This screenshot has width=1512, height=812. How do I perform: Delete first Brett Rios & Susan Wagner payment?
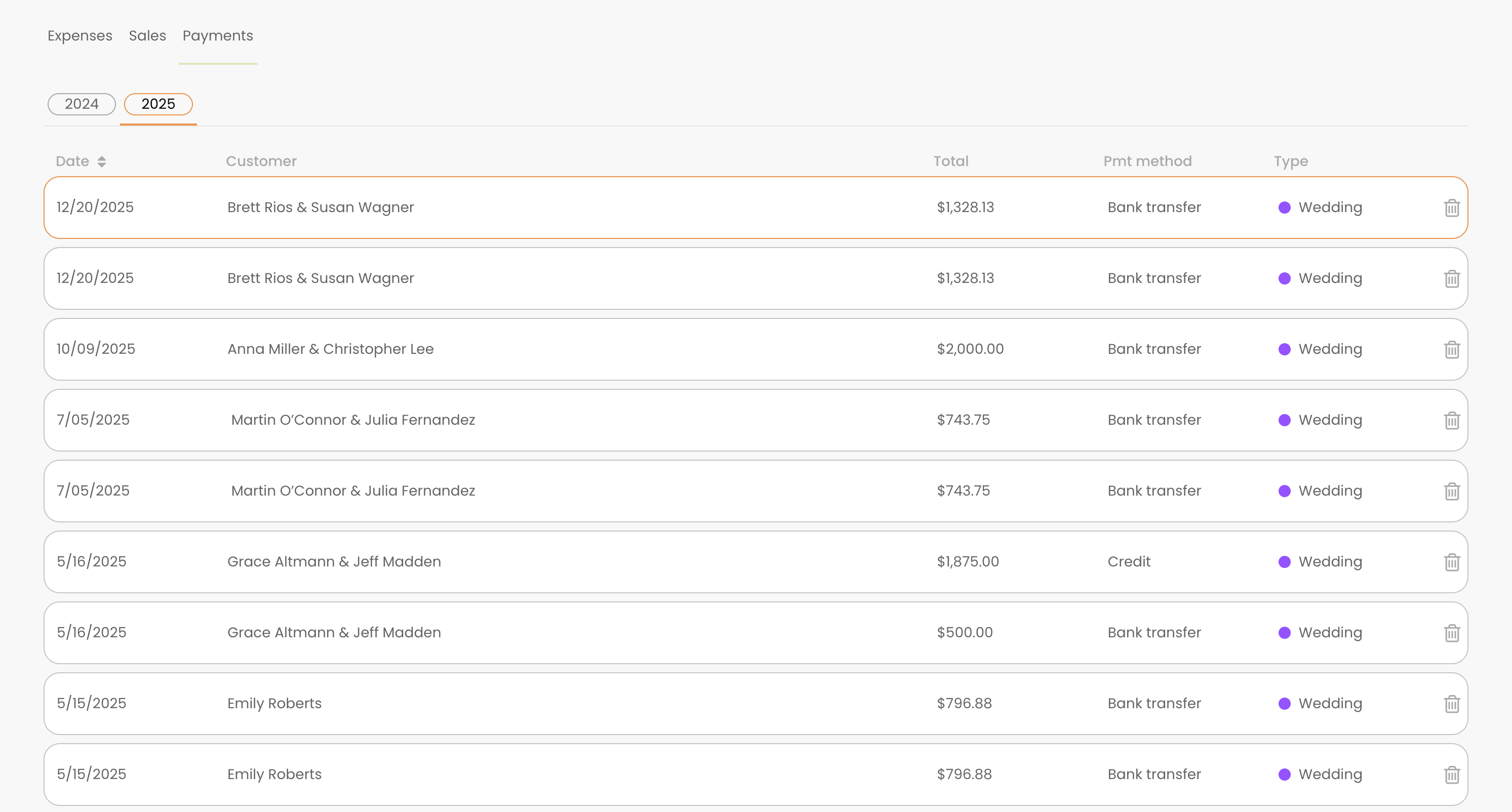[1452, 208]
